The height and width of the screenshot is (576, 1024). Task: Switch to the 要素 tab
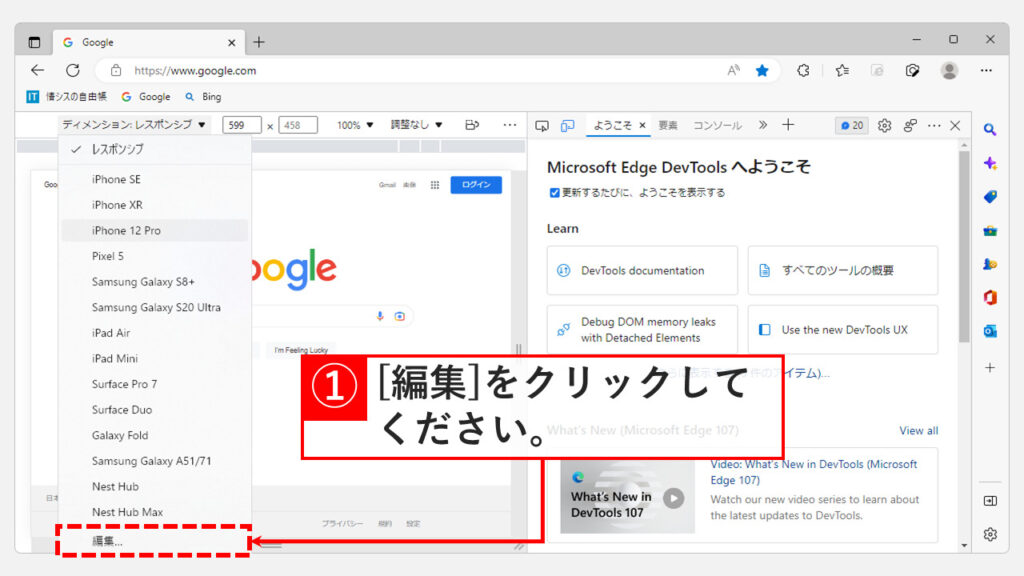click(667, 125)
